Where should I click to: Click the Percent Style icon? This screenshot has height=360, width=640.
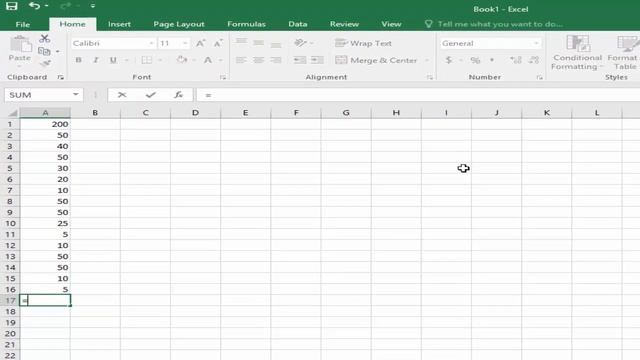pos(475,60)
